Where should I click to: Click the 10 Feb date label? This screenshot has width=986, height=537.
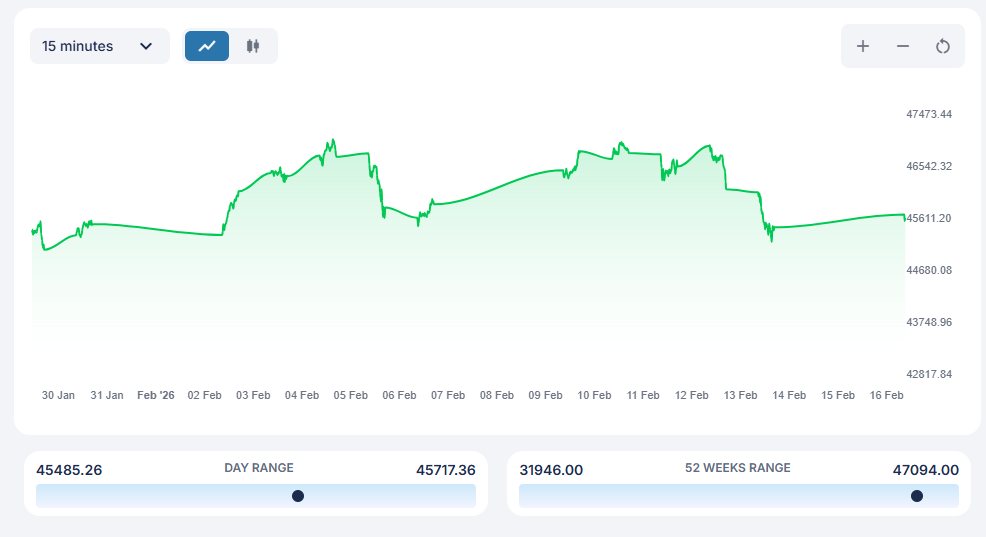click(594, 395)
